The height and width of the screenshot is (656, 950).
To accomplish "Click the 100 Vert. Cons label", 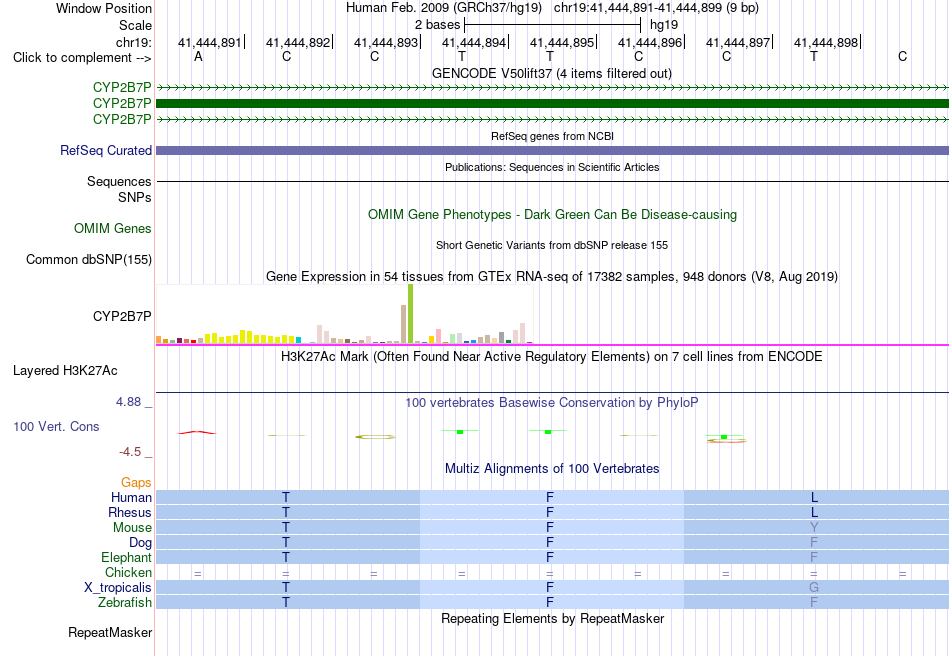I will coord(56,426).
